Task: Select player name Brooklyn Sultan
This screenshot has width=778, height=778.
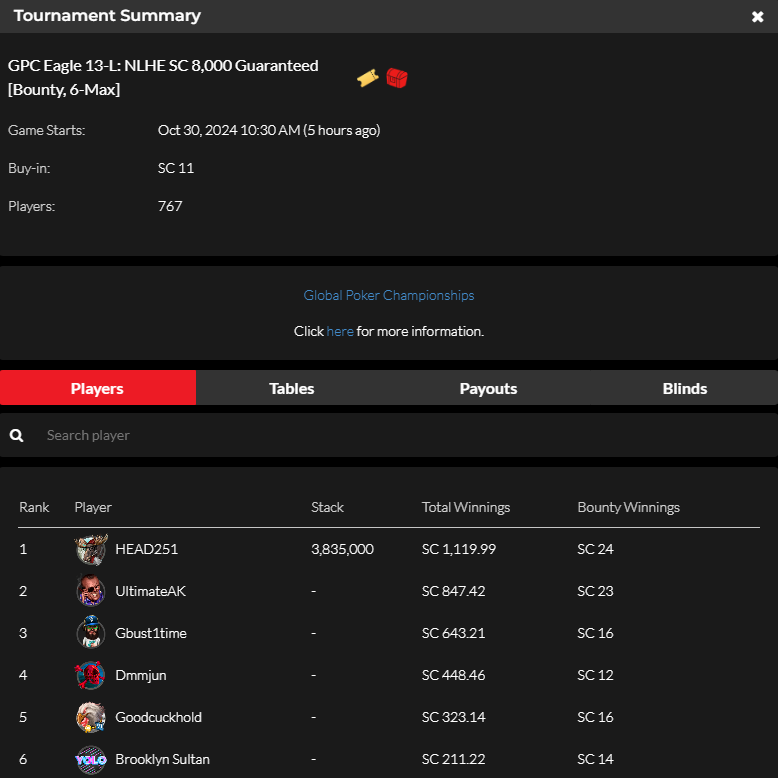Action: point(162,759)
